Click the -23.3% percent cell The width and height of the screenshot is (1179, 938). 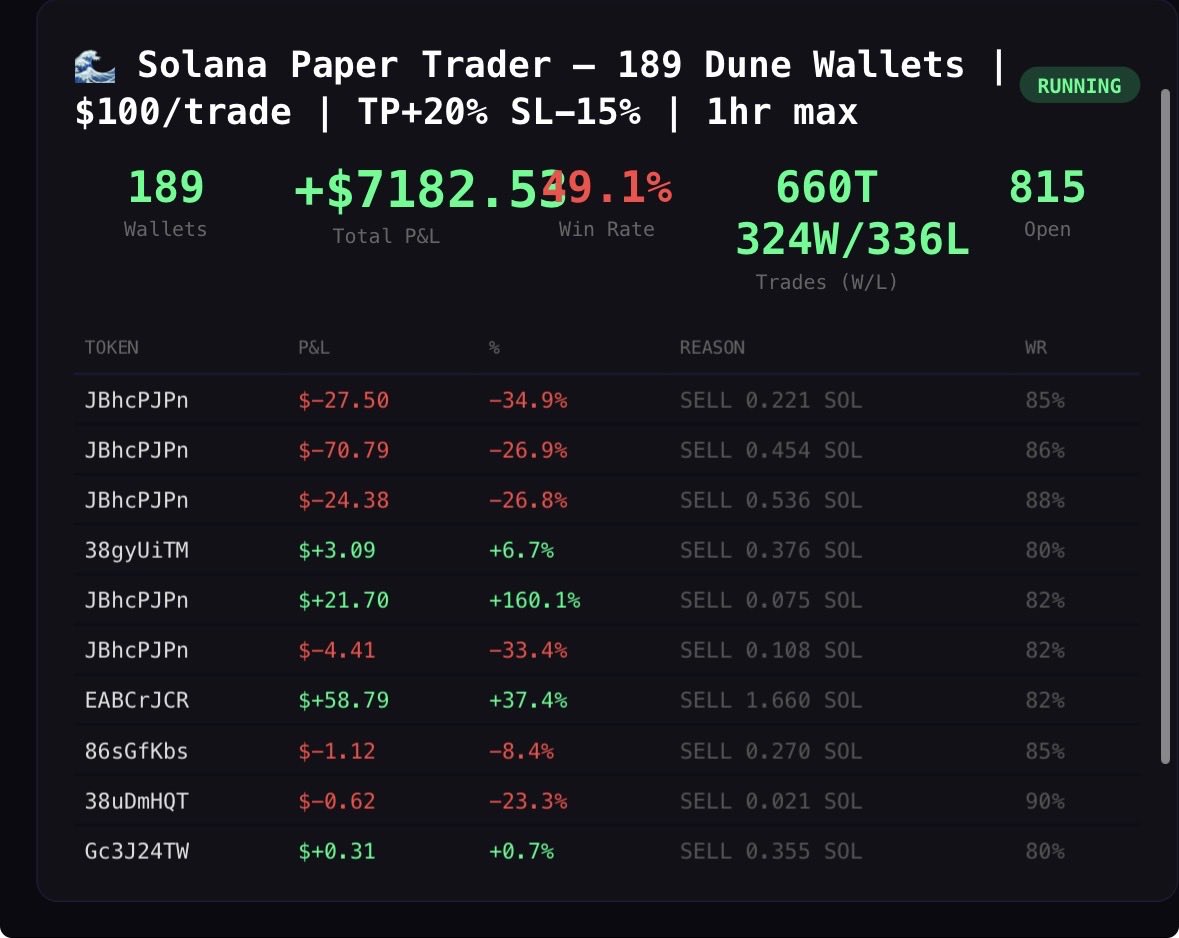click(x=528, y=801)
